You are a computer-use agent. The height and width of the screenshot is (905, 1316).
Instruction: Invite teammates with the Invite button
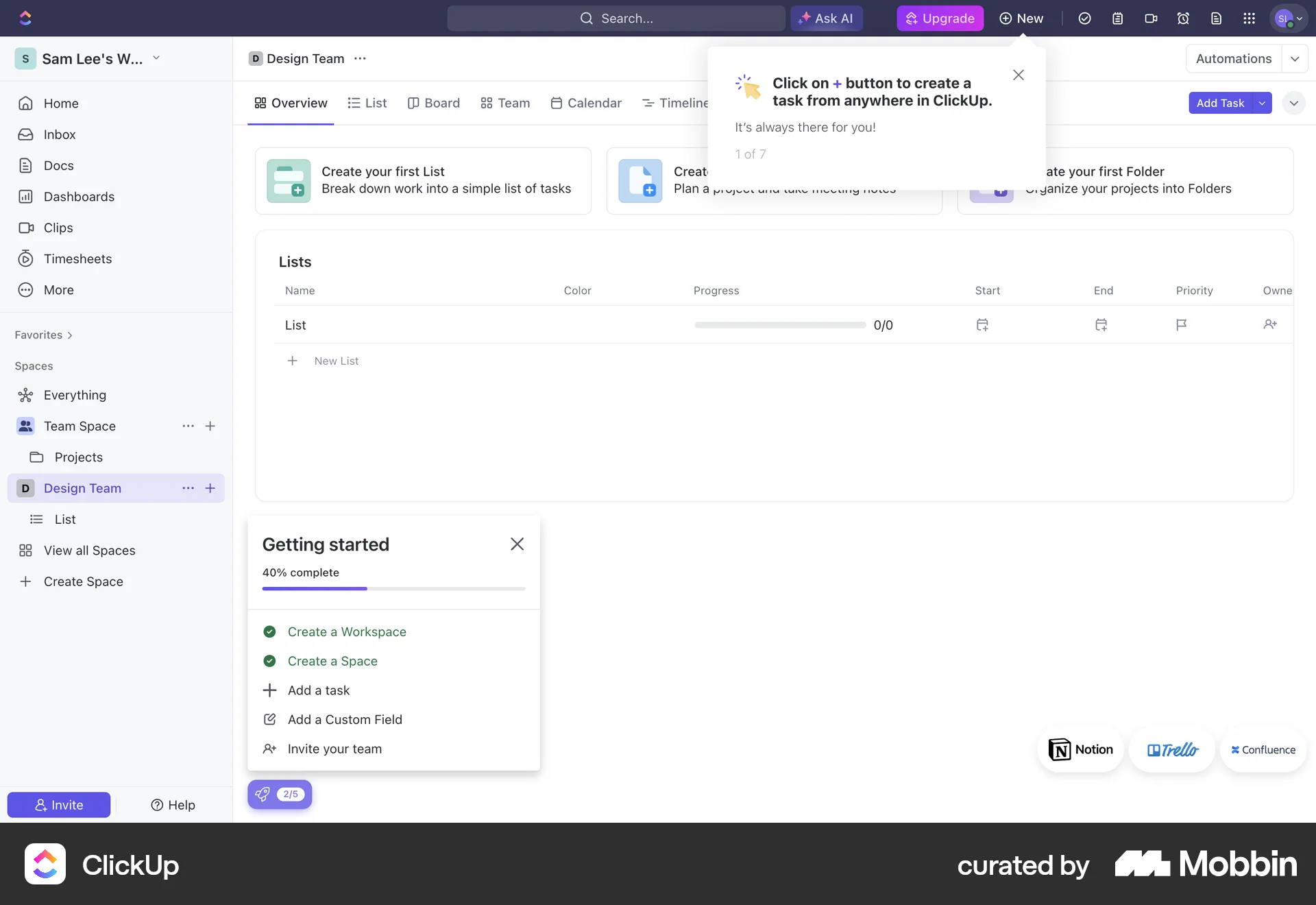pos(58,804)
